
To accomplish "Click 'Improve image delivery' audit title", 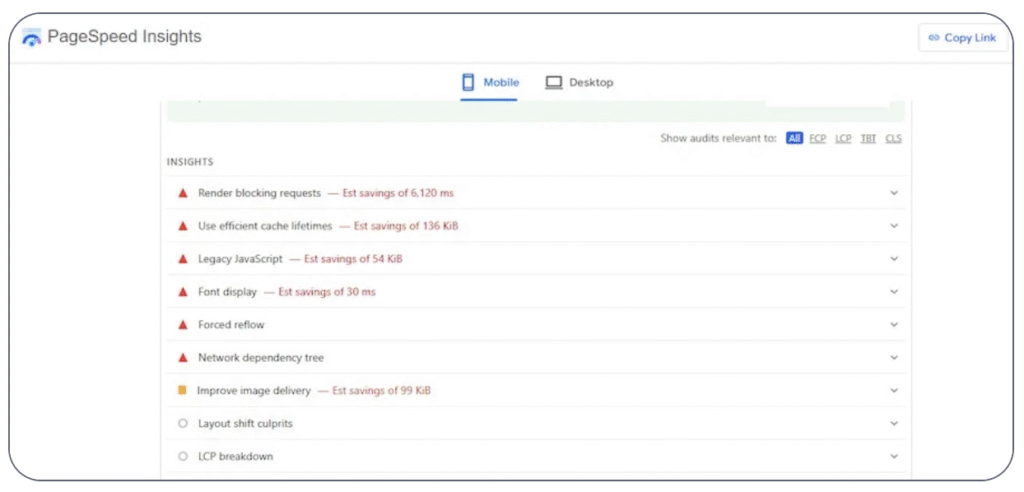I will (x=254, y=390).
